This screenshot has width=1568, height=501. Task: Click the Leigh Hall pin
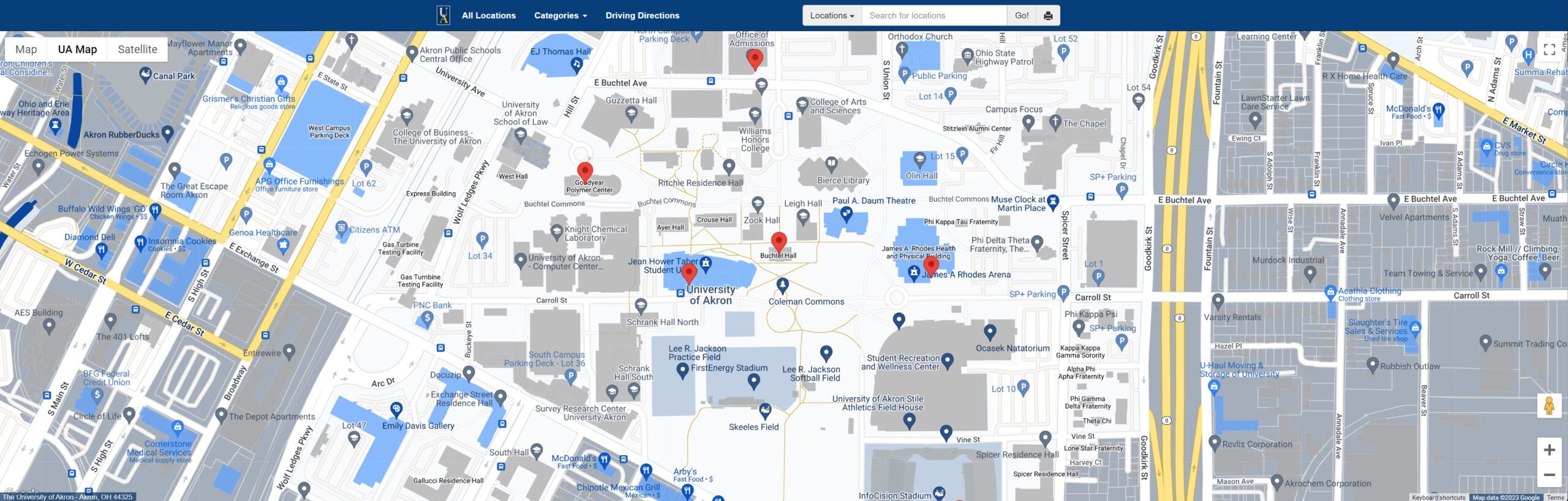[803, 216]
